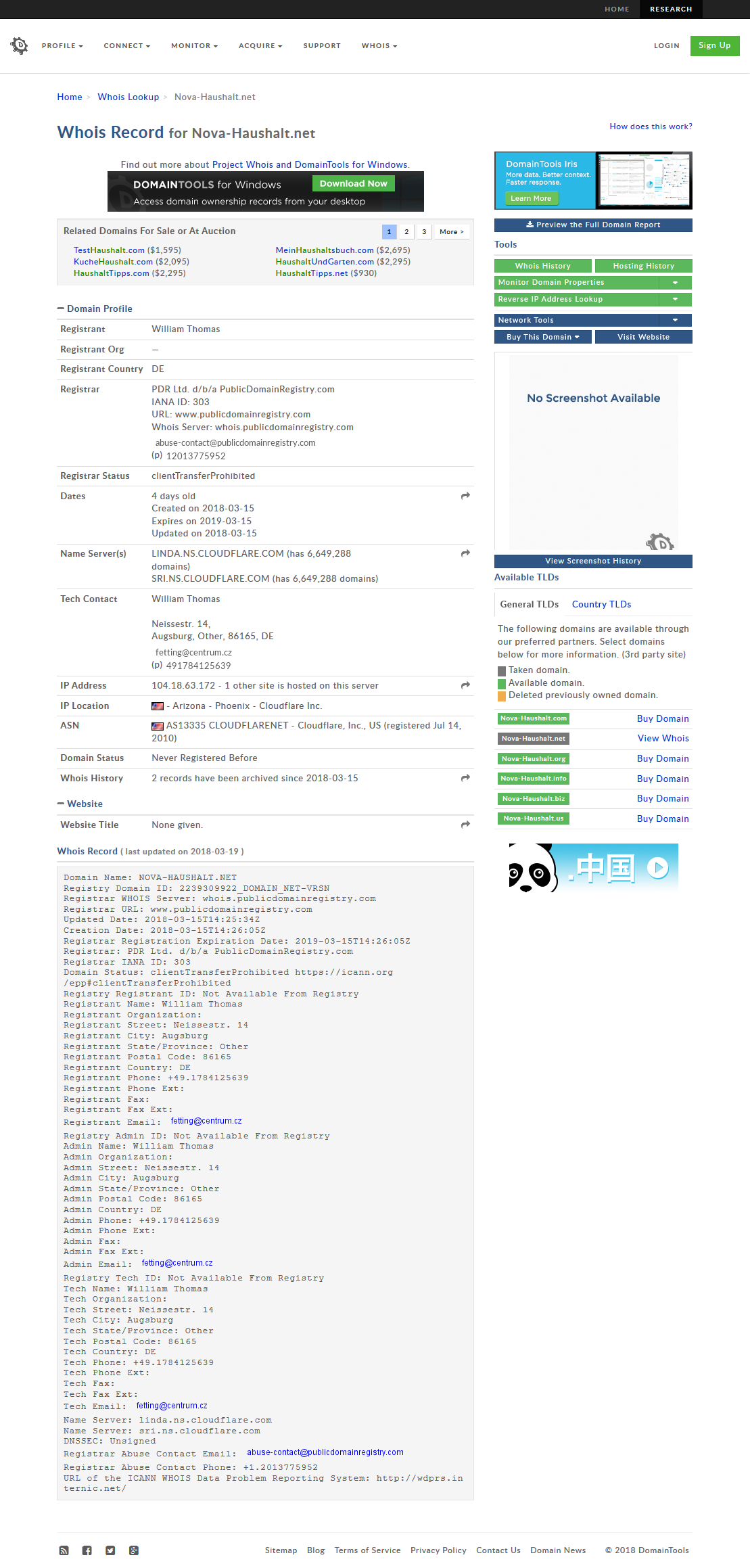750x1568 pixels.
Task: Click the Visit Website button
Action: (644, 337)
